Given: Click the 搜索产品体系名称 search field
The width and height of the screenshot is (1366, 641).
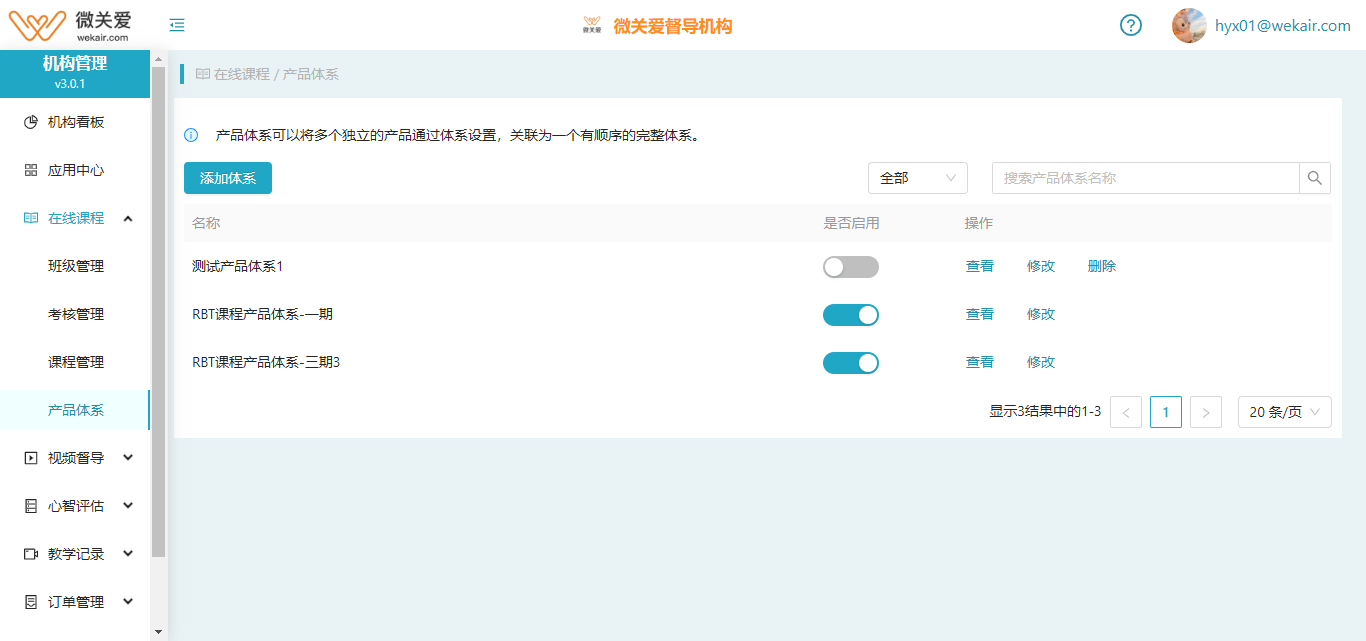Looking at the screenshot, I should pos(1145,178).
